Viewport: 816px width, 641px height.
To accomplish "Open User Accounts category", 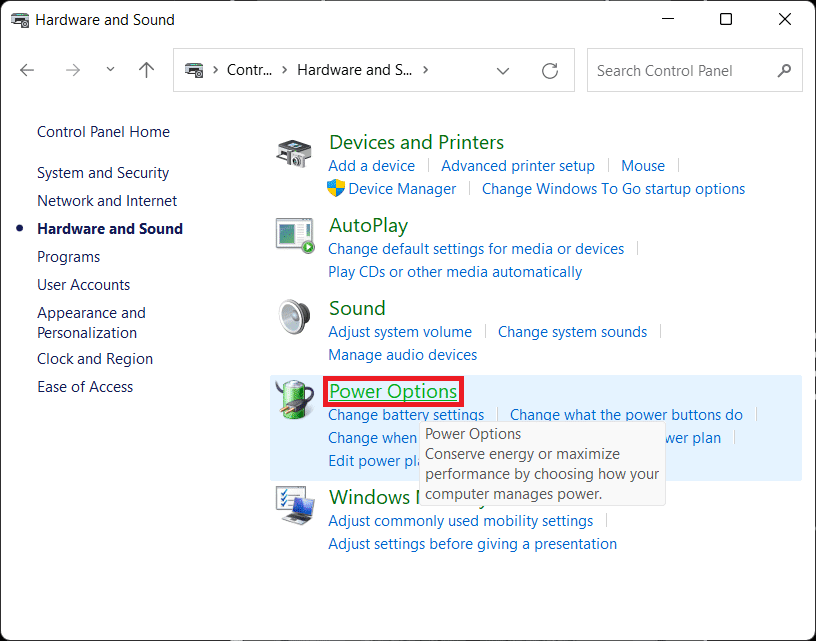I will pos(84,285).
